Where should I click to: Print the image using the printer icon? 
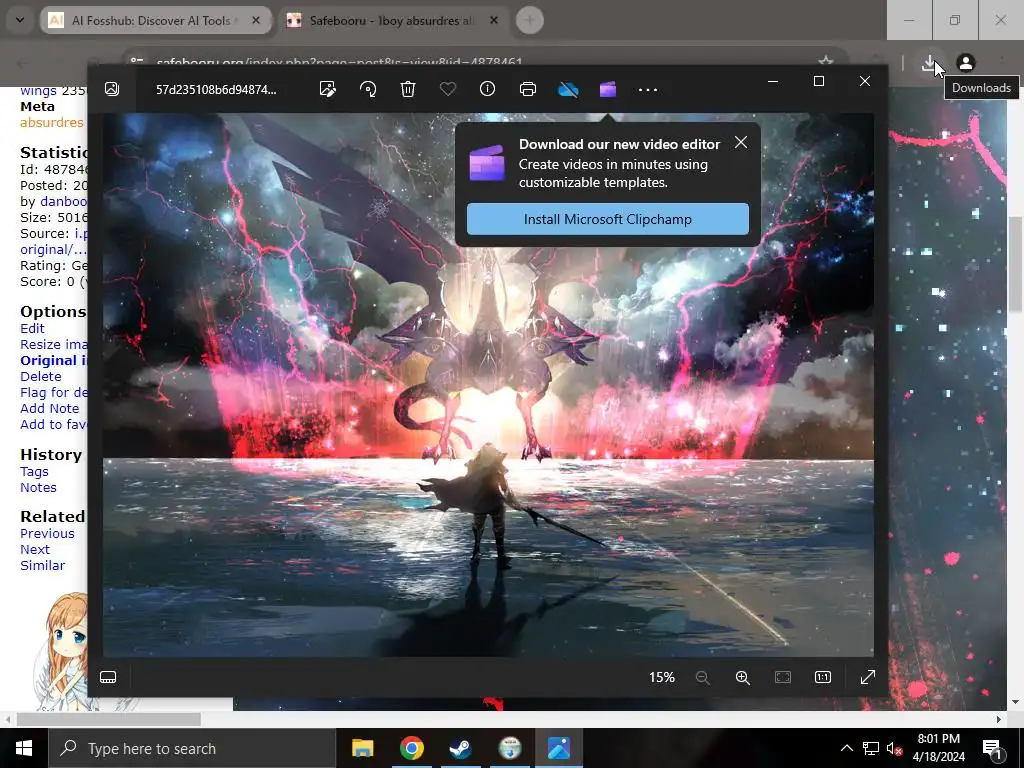click(528, 89)
